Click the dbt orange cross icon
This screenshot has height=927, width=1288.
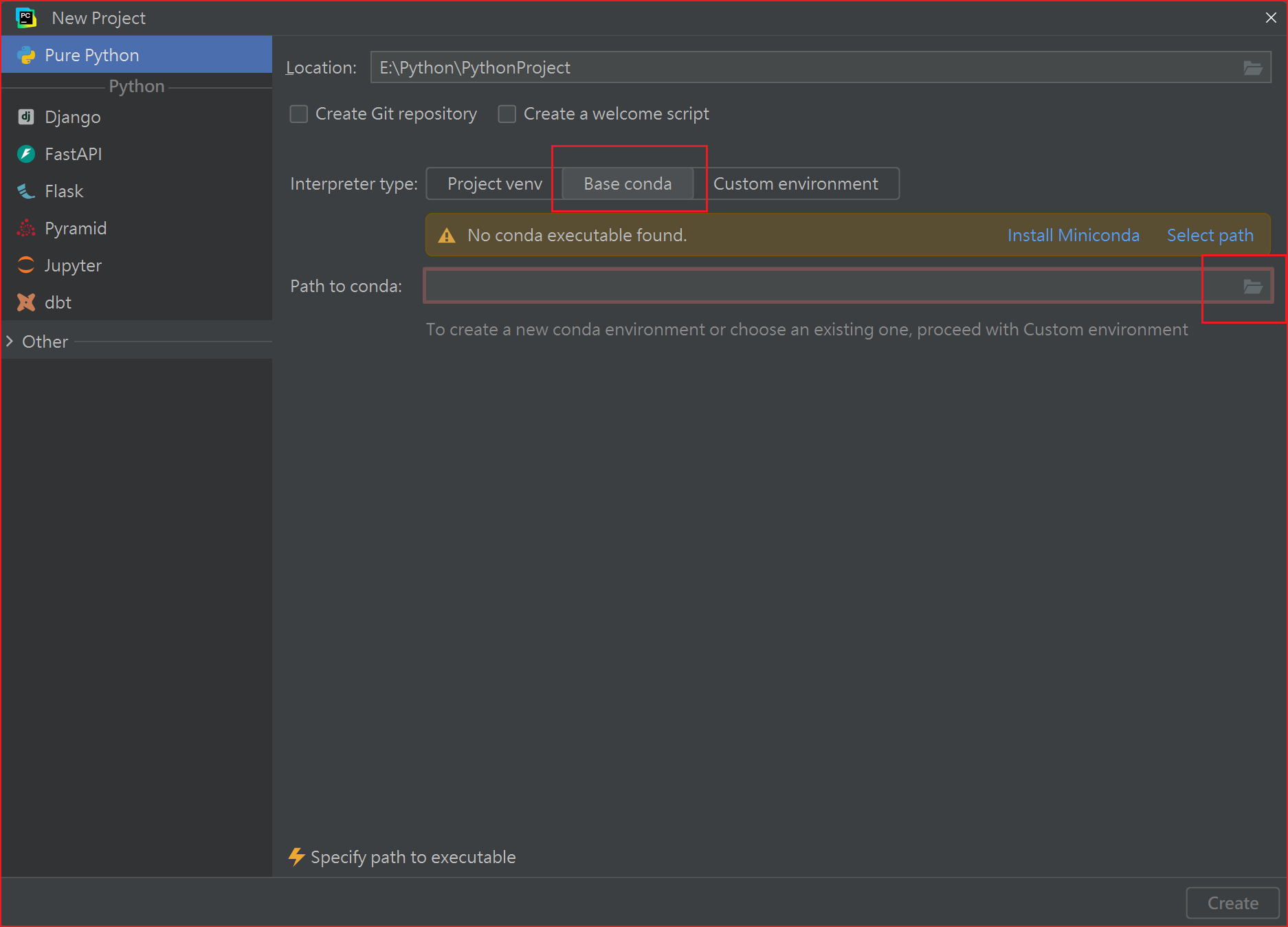26,302
